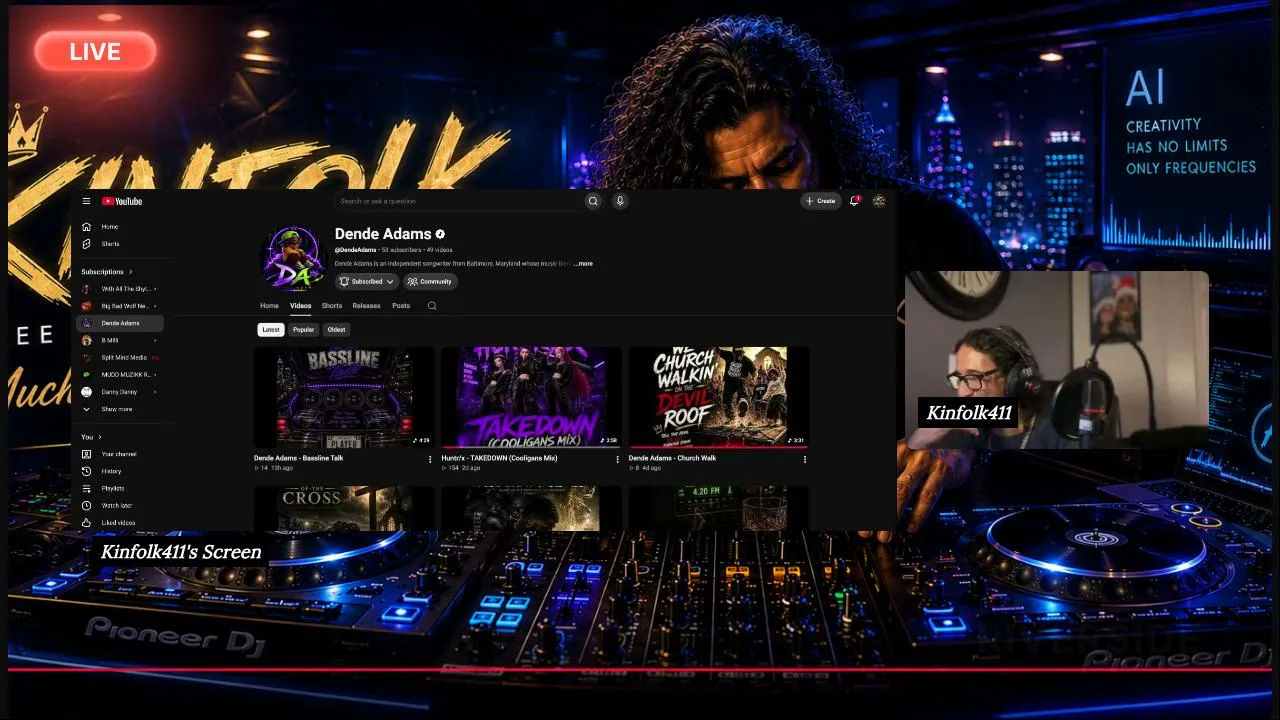Viewport: 1280px width, 720px height.
Task: Open the With All The Shyt subscription avatar
Action: [87, 289]
